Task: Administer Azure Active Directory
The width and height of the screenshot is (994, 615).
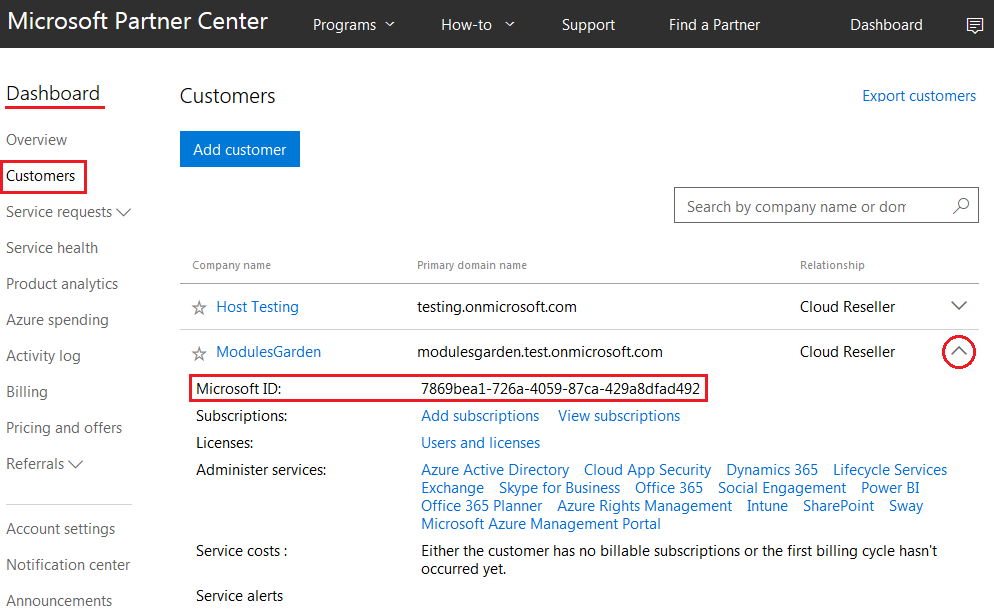Action: [x=495, y=470]
